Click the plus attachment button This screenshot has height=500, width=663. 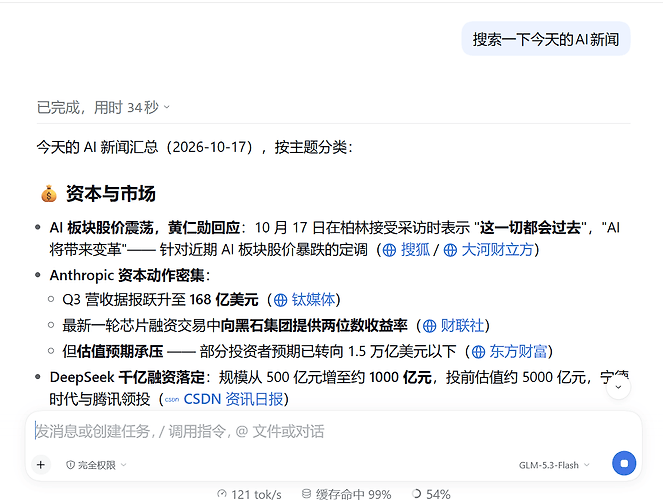(41, 465)
